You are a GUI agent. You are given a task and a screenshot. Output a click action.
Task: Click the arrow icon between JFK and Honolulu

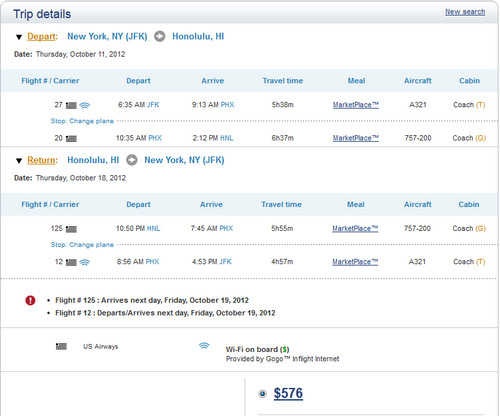[x=160, y=36]
